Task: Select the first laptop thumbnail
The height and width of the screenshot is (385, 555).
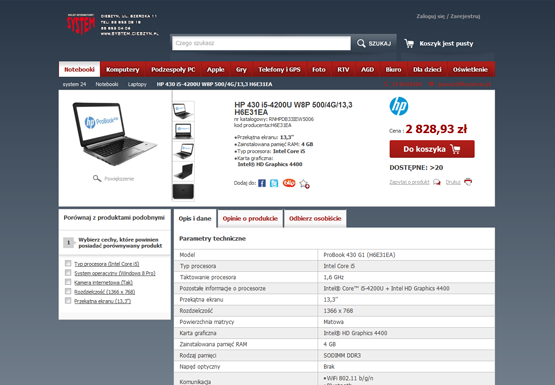Action: 183,111
